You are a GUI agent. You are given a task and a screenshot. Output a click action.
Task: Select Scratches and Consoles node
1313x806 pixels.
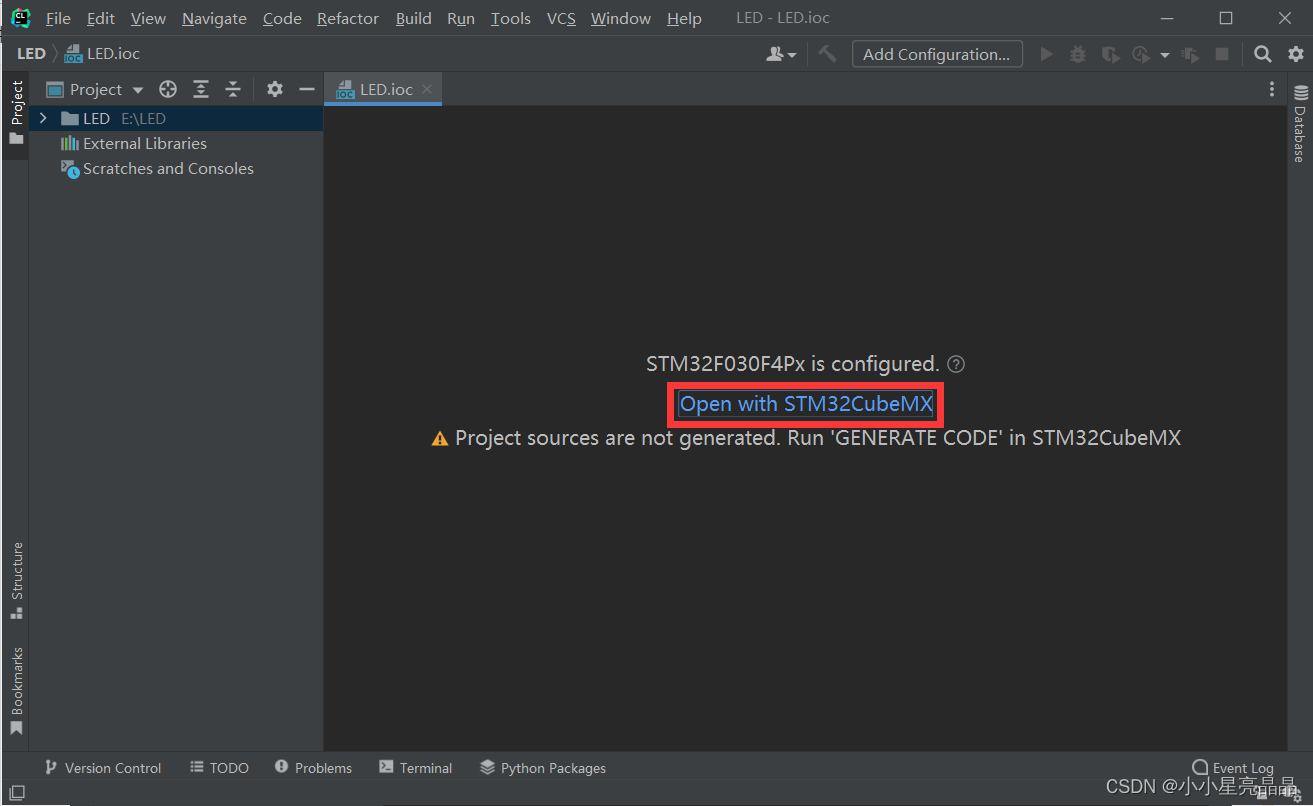pos(157,168)
